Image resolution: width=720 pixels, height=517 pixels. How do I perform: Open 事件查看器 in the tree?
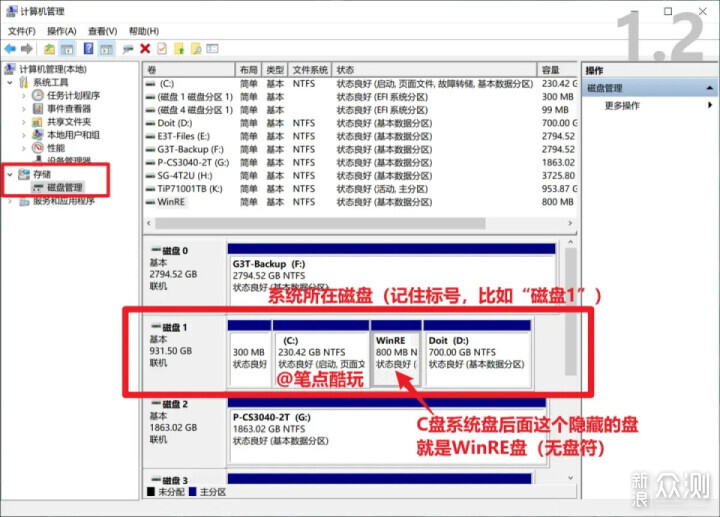pos(69,109)
